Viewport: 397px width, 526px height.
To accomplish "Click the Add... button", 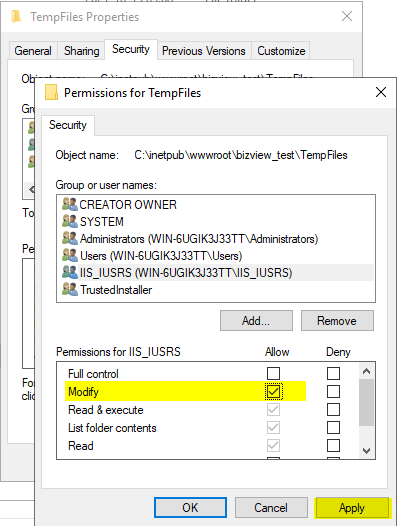I will coord(256,321).
